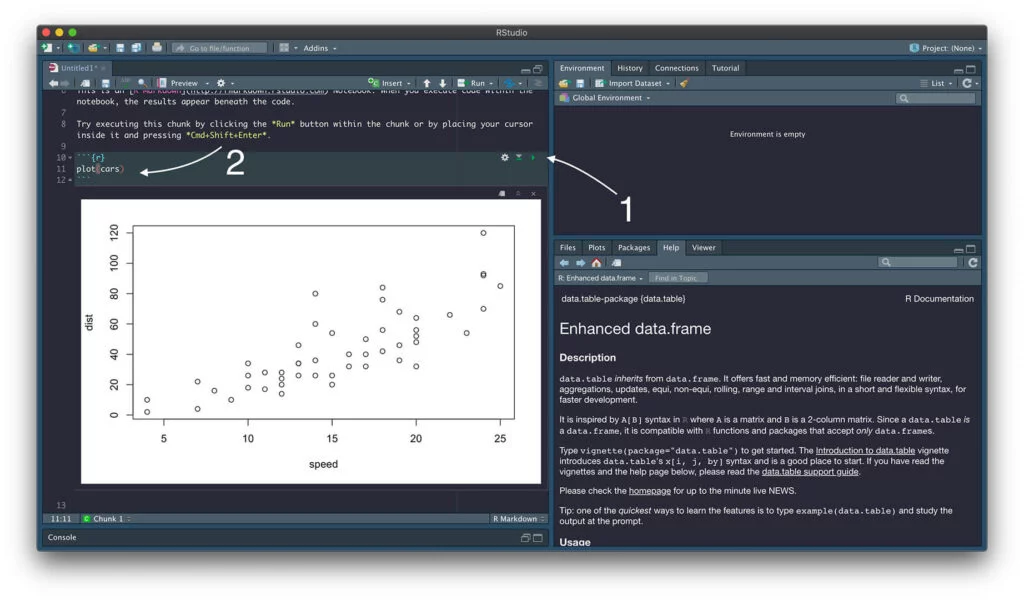Click the Go to file/function field
This screenshot has height=600, width=1024.
pyautogui.click(x=219, y=48)
